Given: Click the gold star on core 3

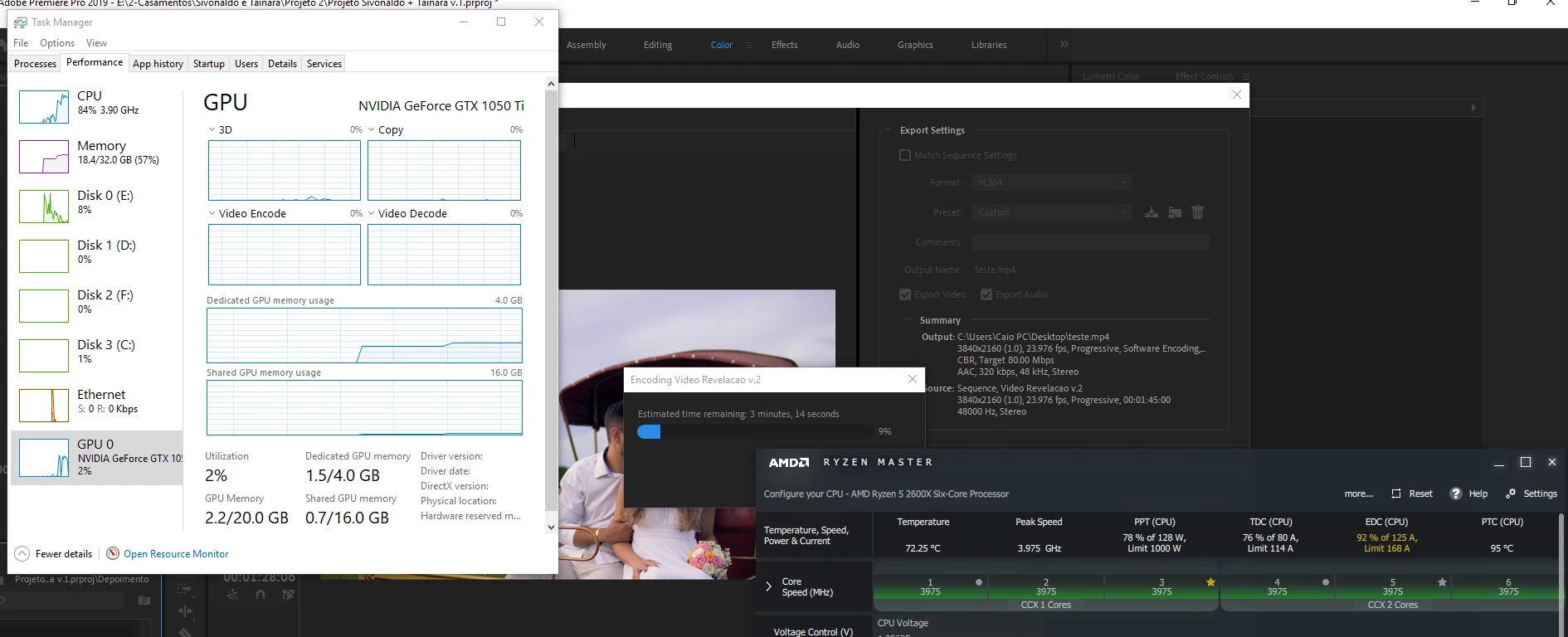Looking at the screenshot, I should [1210, 582].
